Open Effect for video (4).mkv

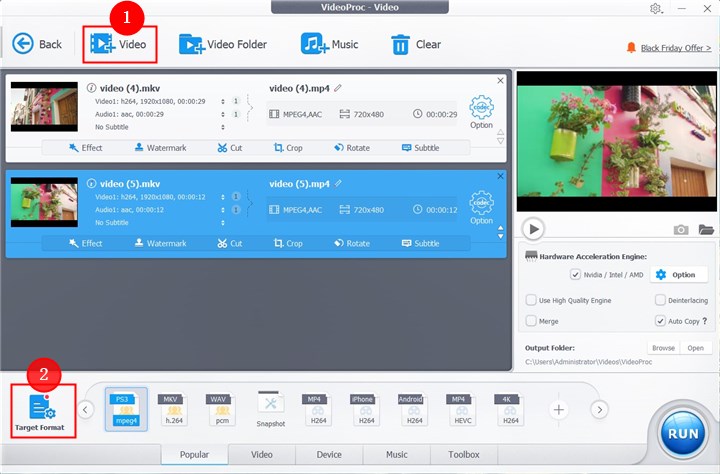85,148
